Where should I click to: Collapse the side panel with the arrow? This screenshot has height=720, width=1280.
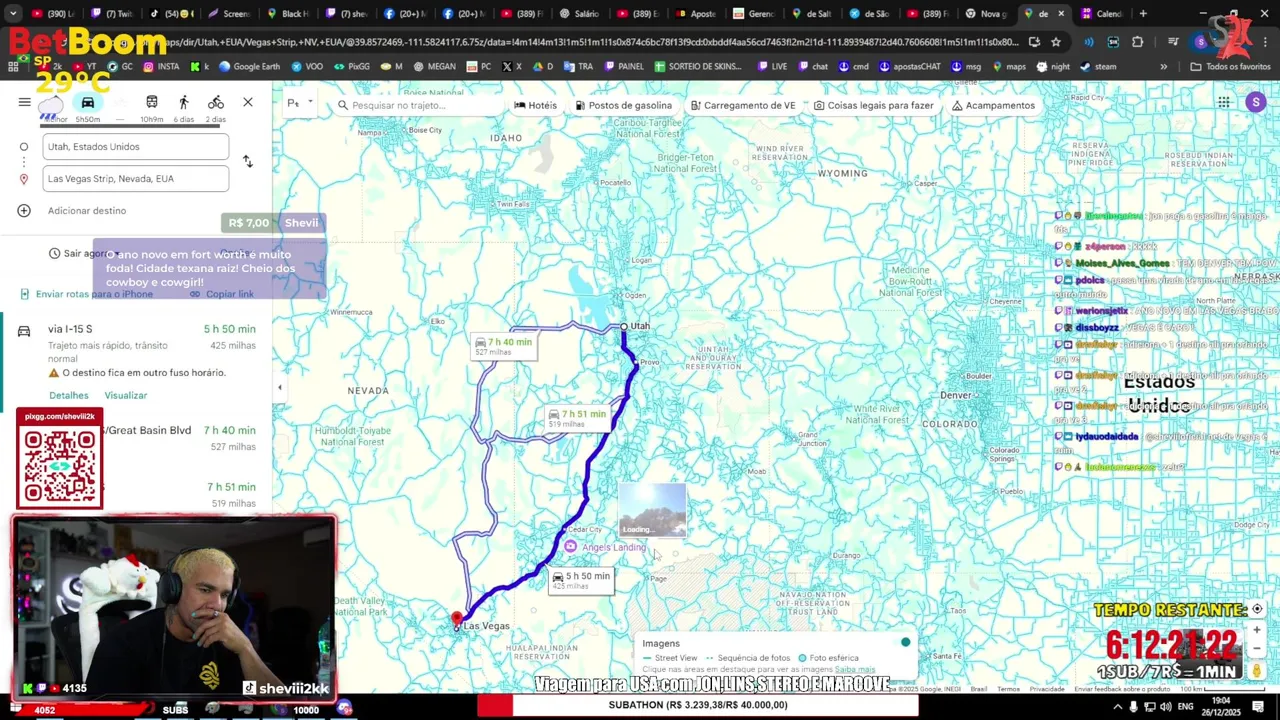pyautogui.click(x=279, y=387)
